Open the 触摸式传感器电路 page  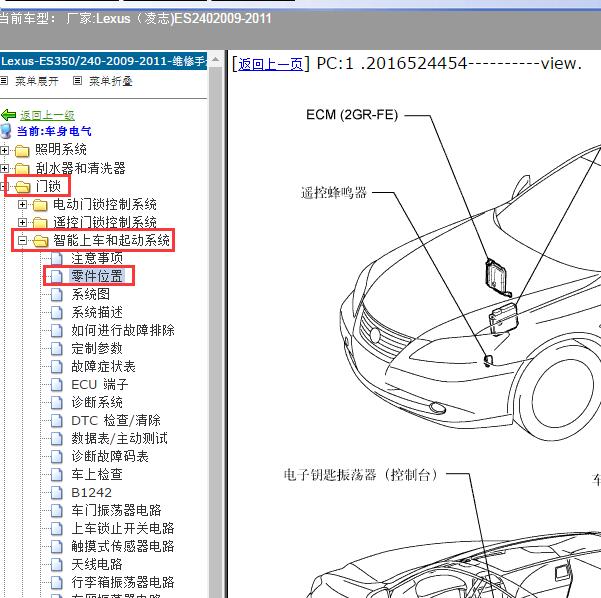[x=123, y=546]
